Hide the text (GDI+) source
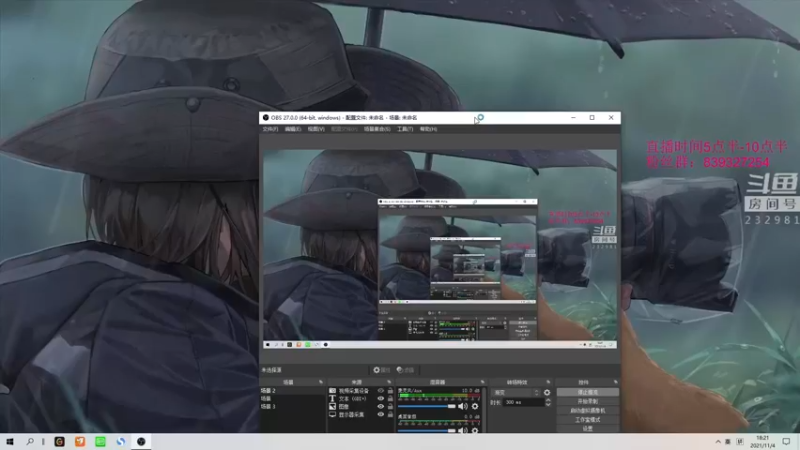 [x=381, y=398]
